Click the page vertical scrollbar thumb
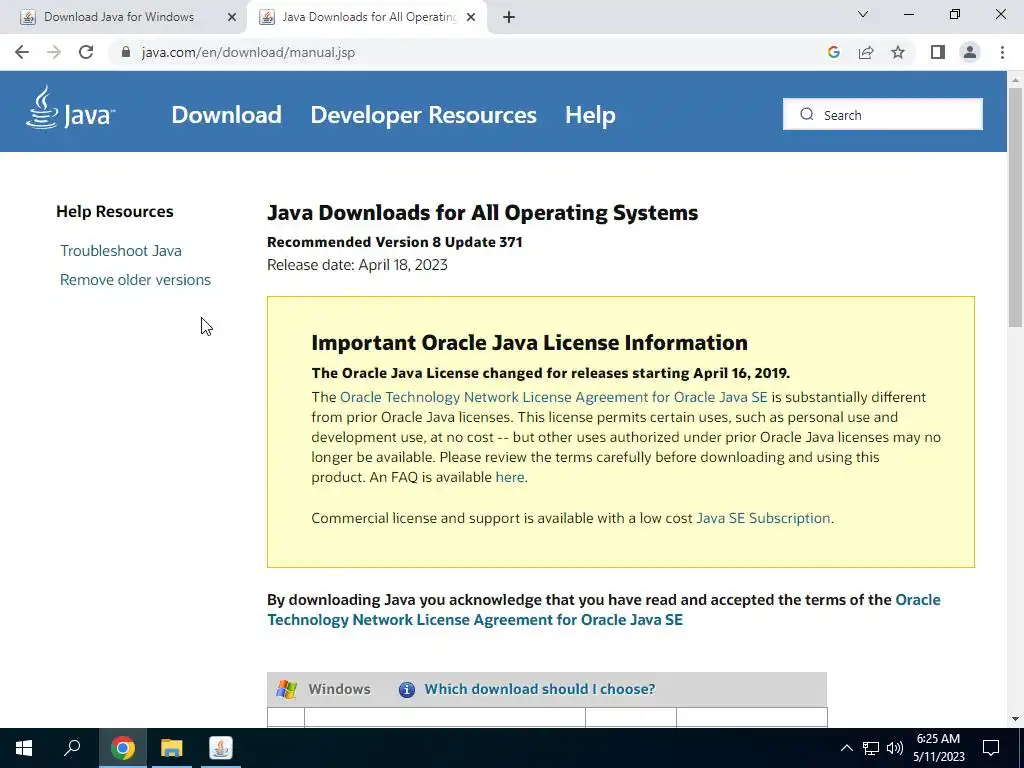This screenshot has height=768, width=1024. (1015, 207)
